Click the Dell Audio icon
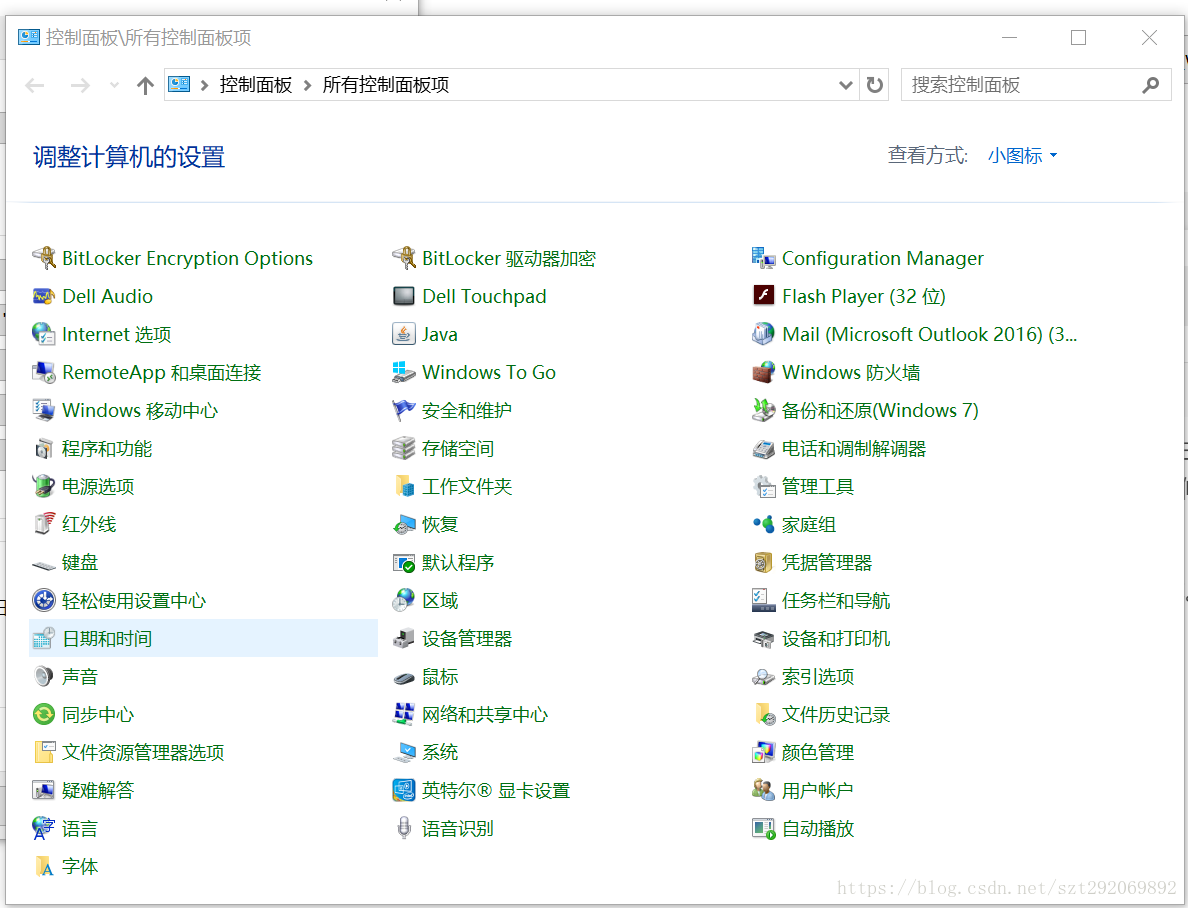 pos(44,296)
